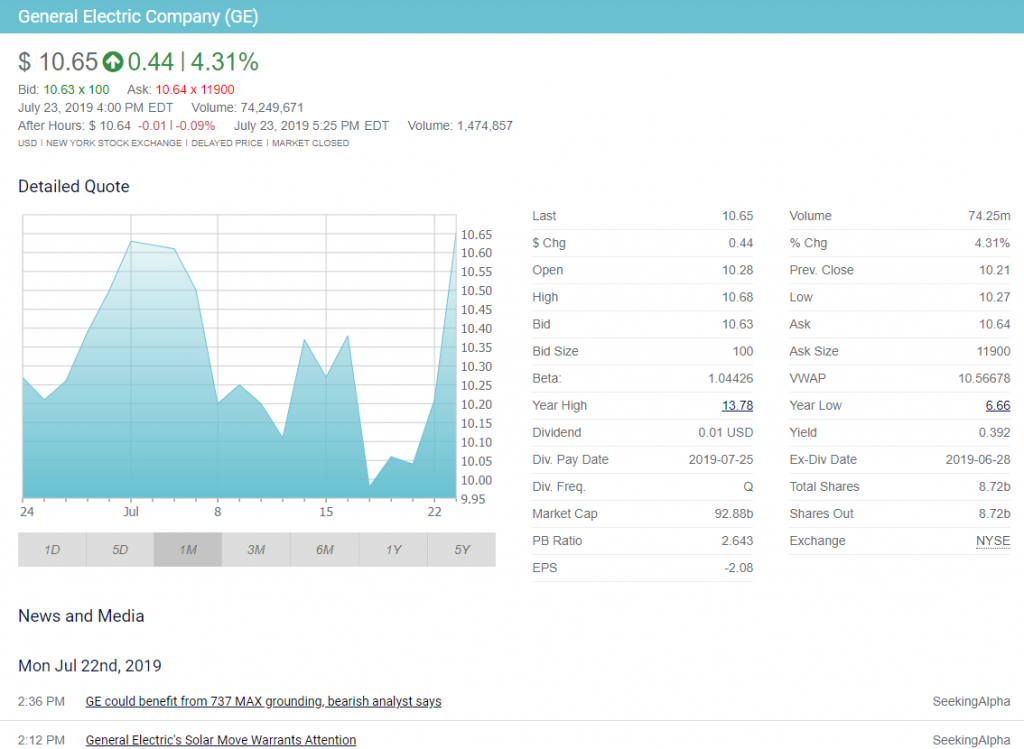Select the 1D chart range tab
Viewport: 1024px width, 749px height.
[52, 549]
